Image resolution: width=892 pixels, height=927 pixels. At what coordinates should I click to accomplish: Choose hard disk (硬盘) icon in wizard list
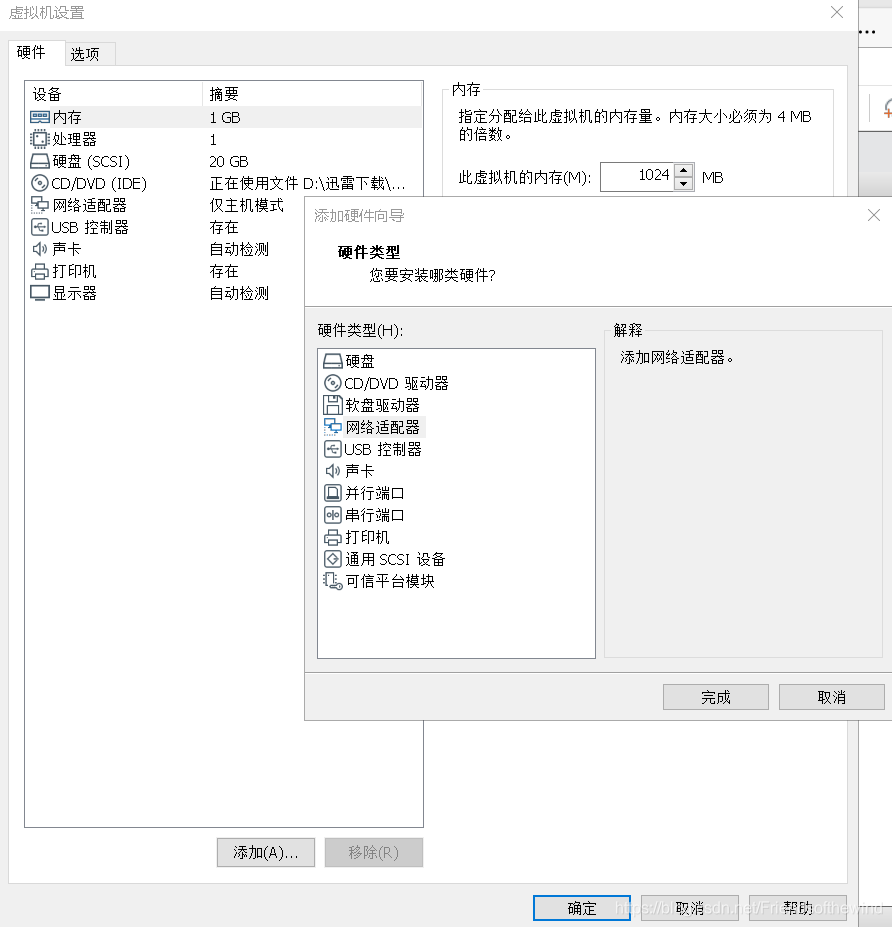click(x=333, y=361)
